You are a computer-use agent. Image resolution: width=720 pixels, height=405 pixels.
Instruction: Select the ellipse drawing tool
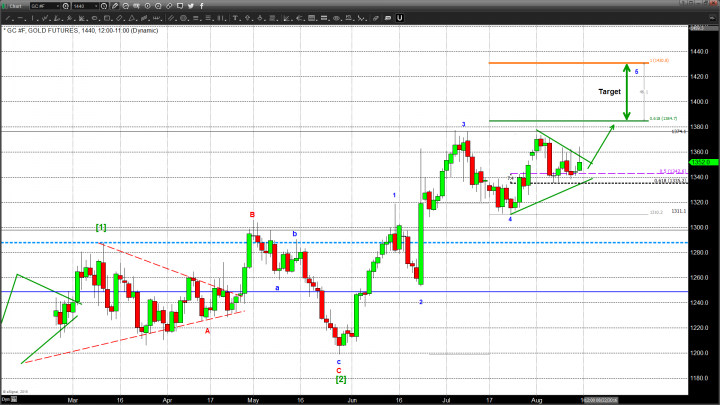coord(94,18)
